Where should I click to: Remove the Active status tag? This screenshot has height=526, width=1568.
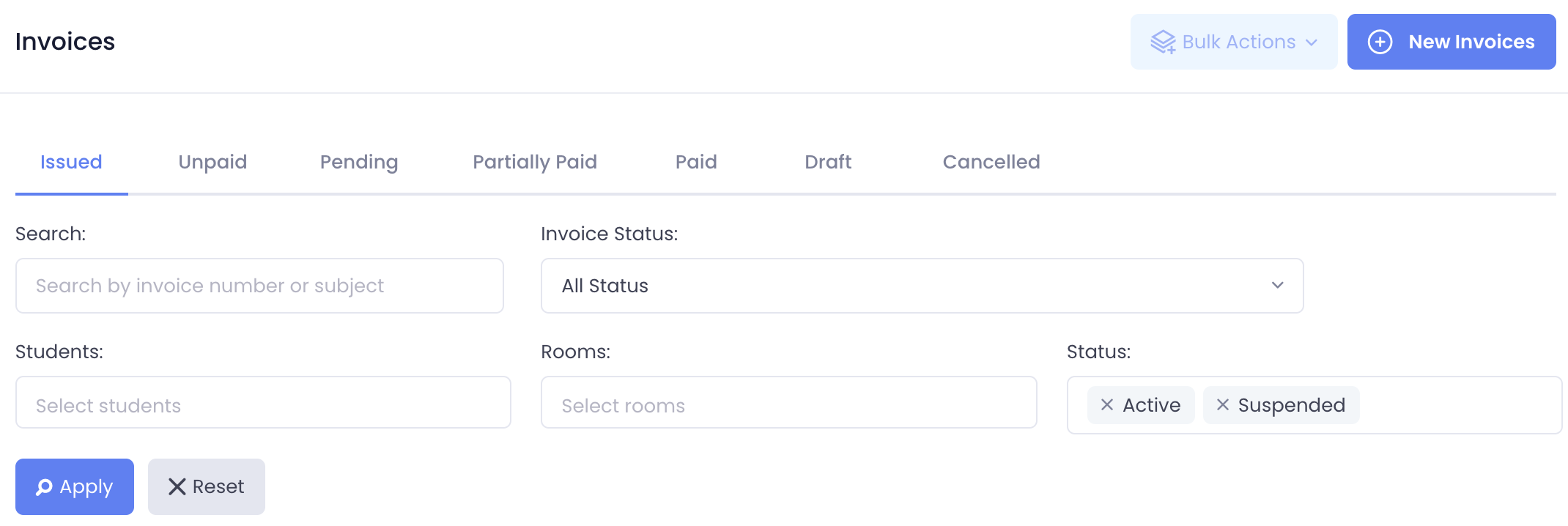(1107, 405)
